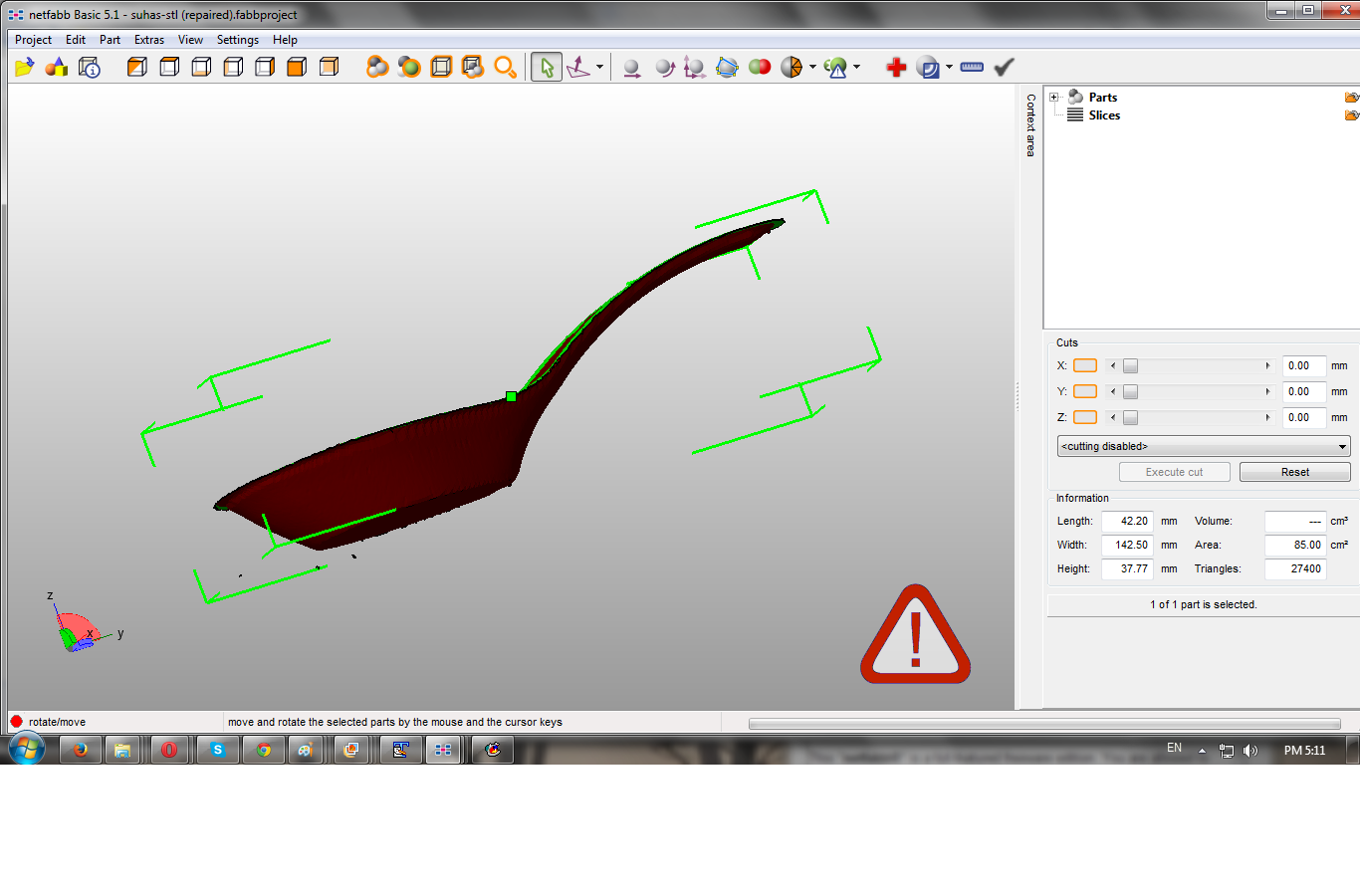Click the red warning triangle in viewport

[x=916, y=635]
